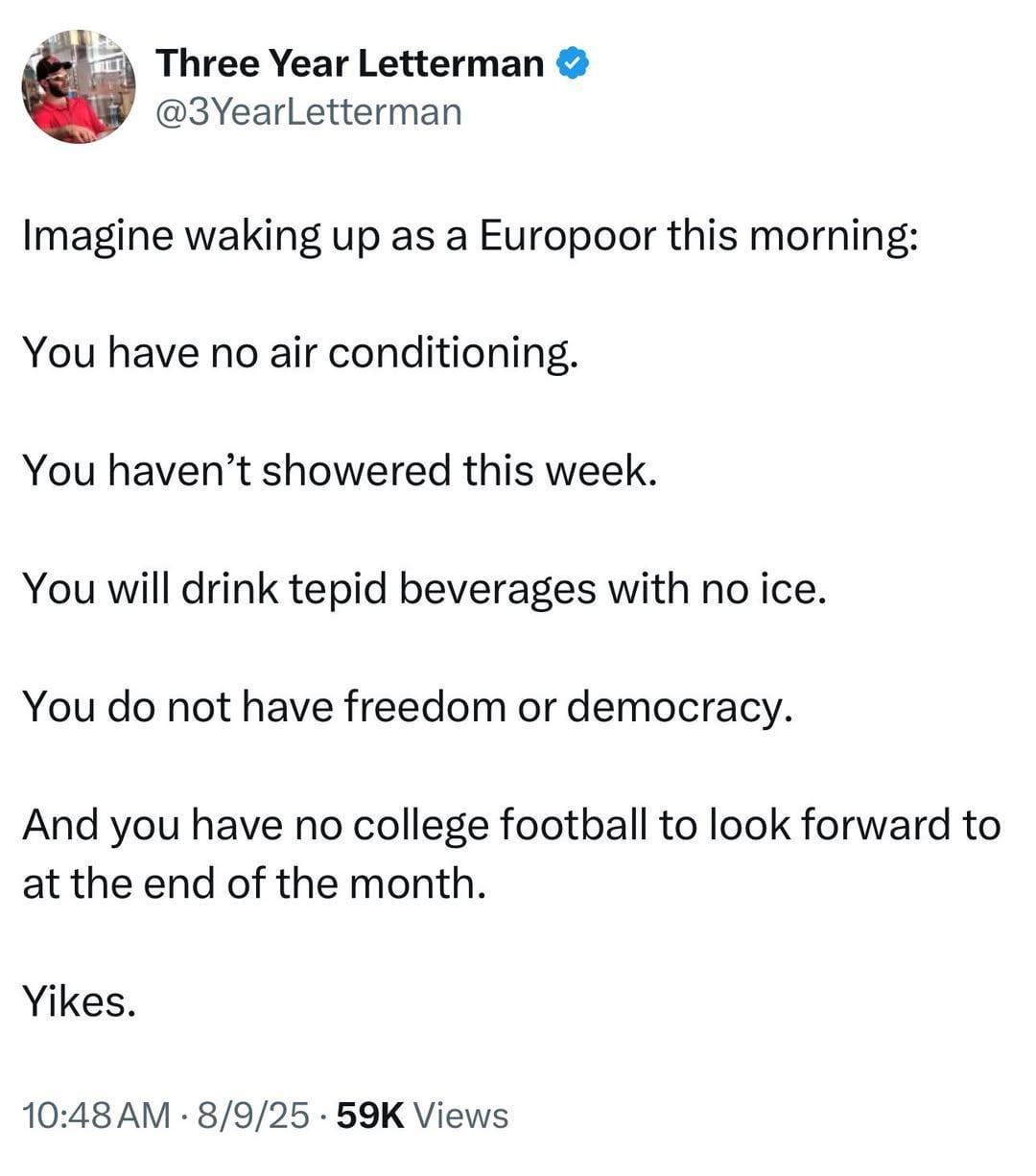Click the closing 'Yikes.' line
The image size is (1036, 1176).
coord(79,1002)
